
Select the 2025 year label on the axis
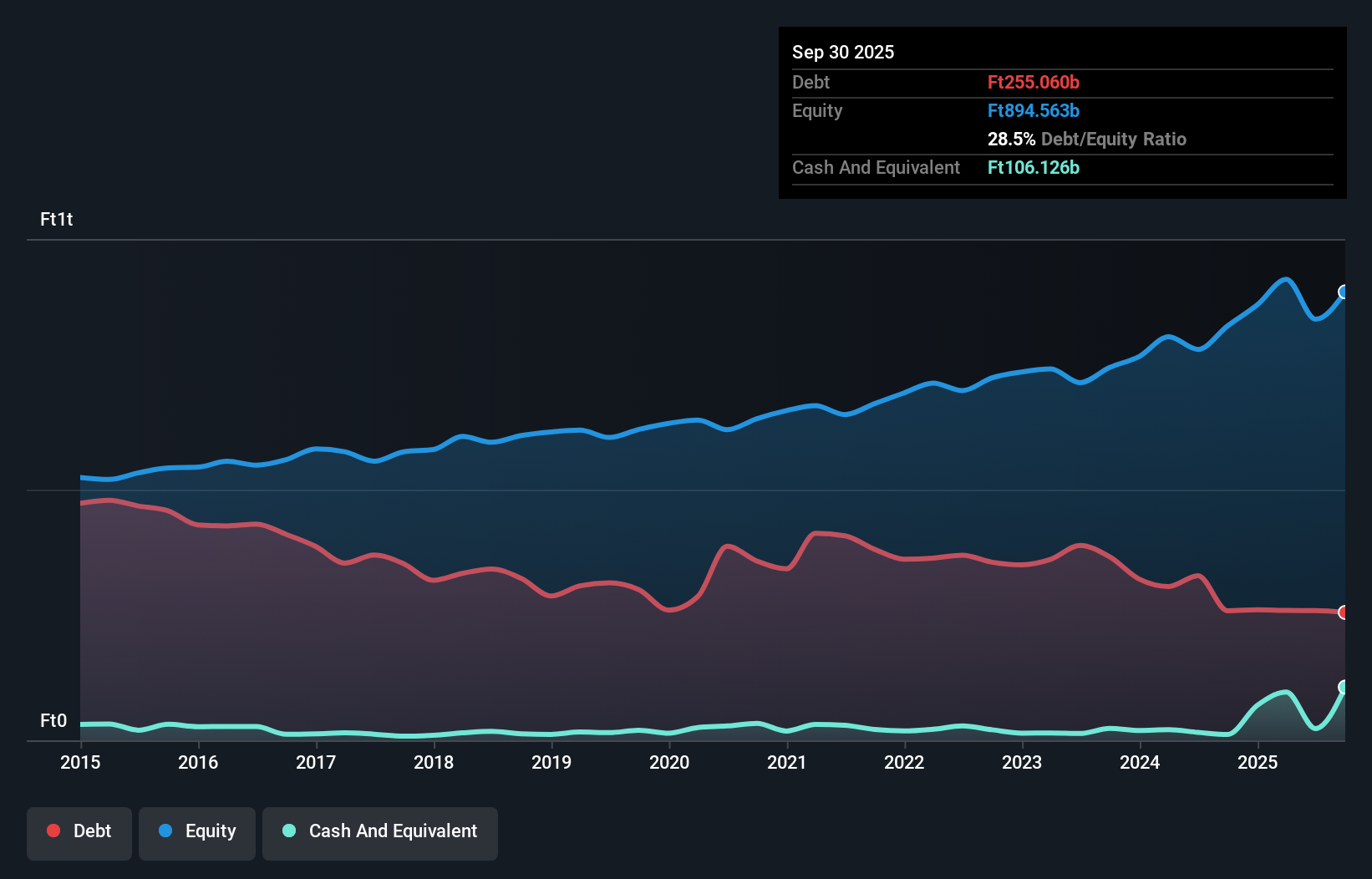coord(1259,763)
